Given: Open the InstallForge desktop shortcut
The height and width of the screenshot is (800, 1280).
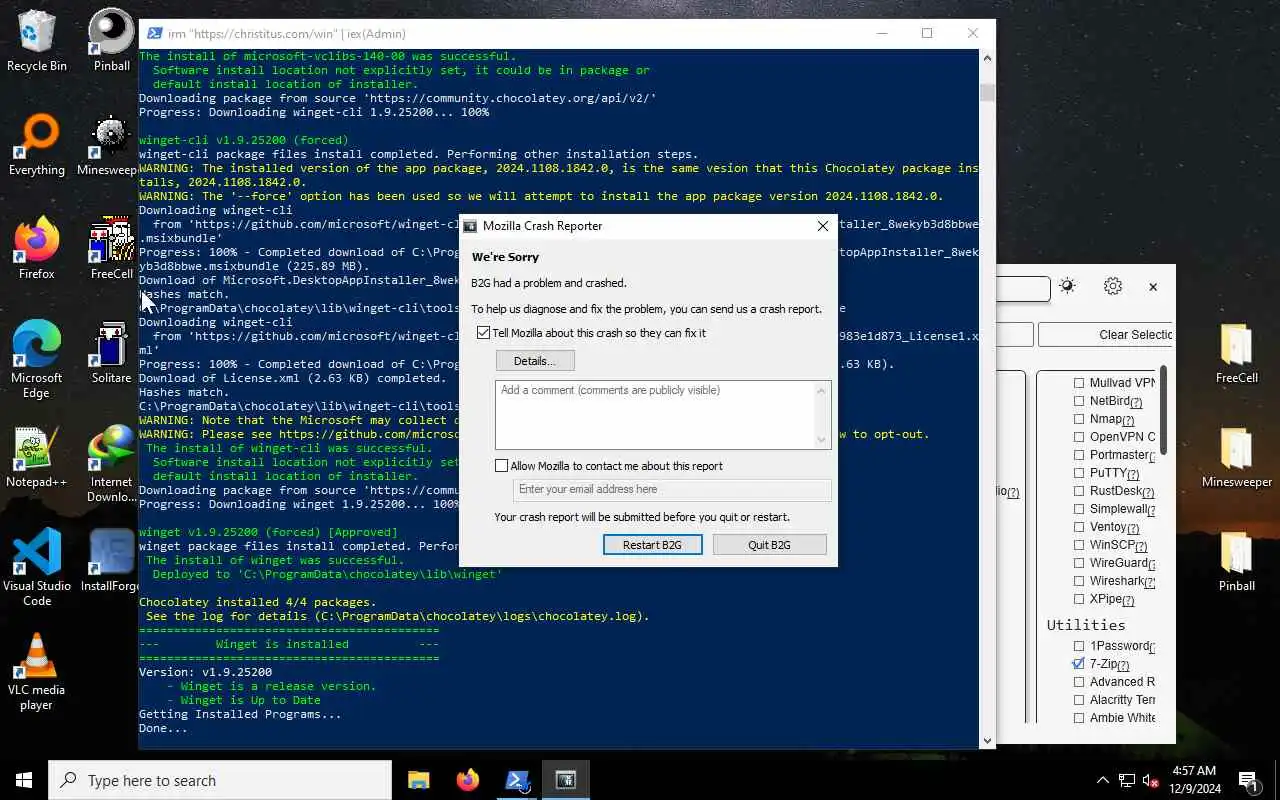Looking at the screenshot, I should coord(111,561).
